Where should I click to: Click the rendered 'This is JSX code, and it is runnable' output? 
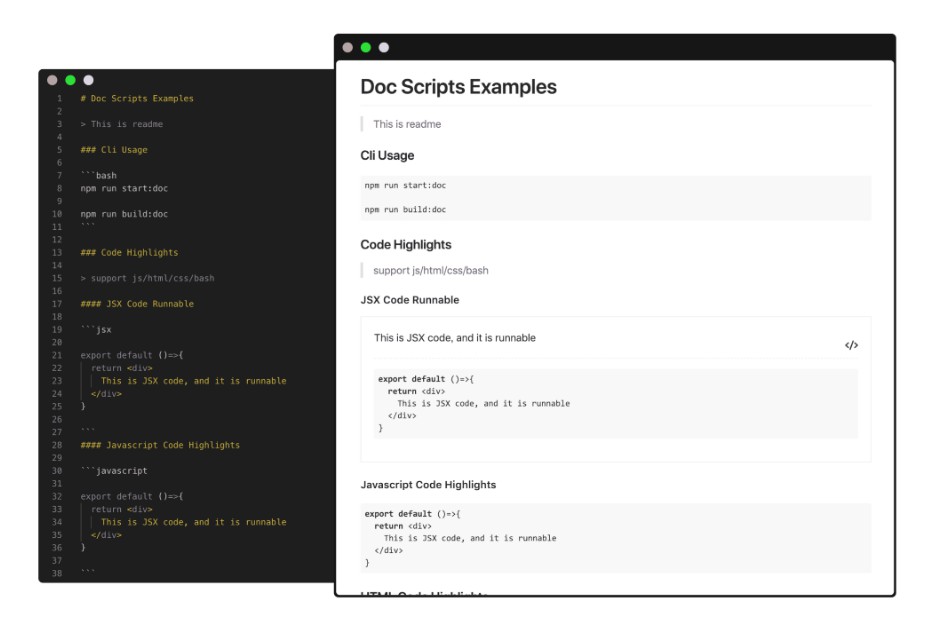[455, 338]
